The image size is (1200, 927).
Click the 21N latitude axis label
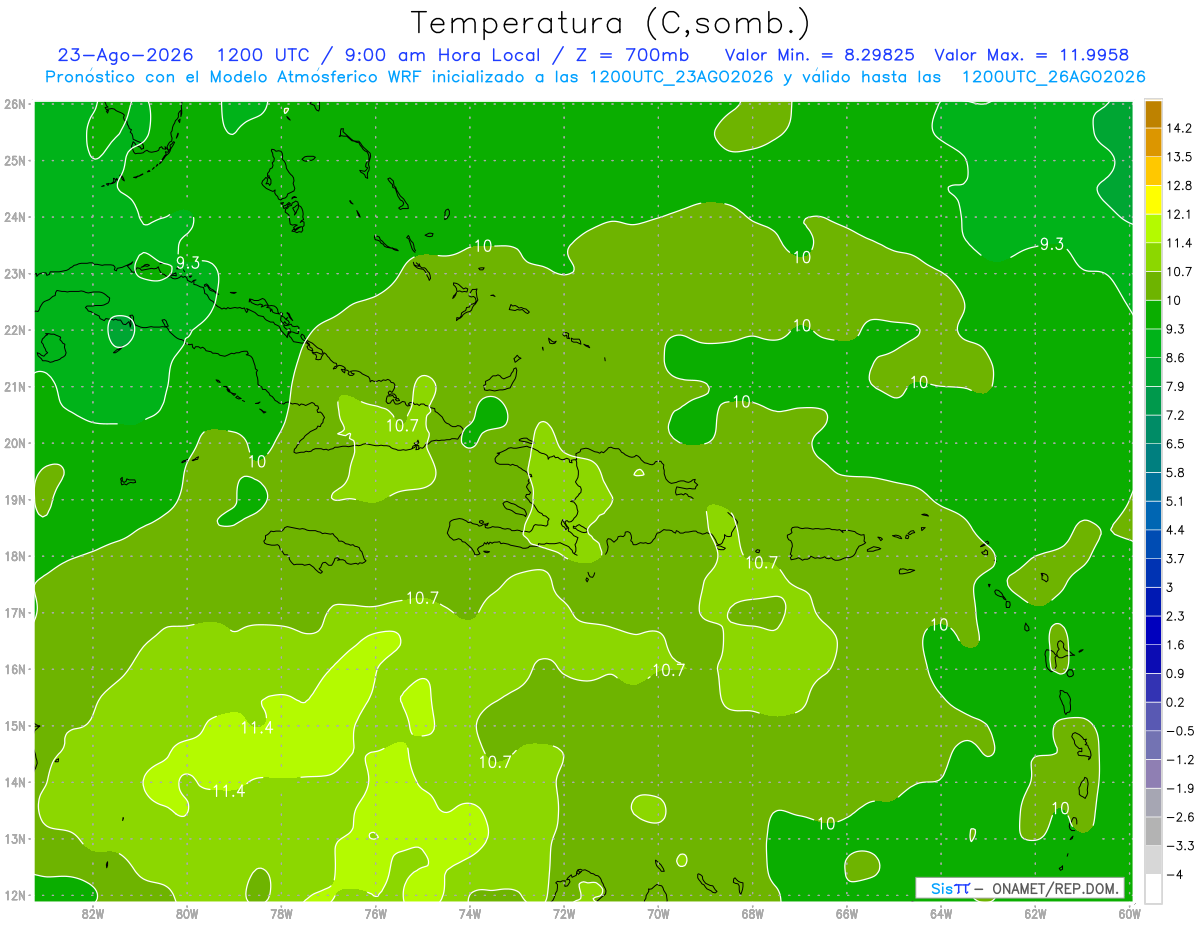pos(15,386)
